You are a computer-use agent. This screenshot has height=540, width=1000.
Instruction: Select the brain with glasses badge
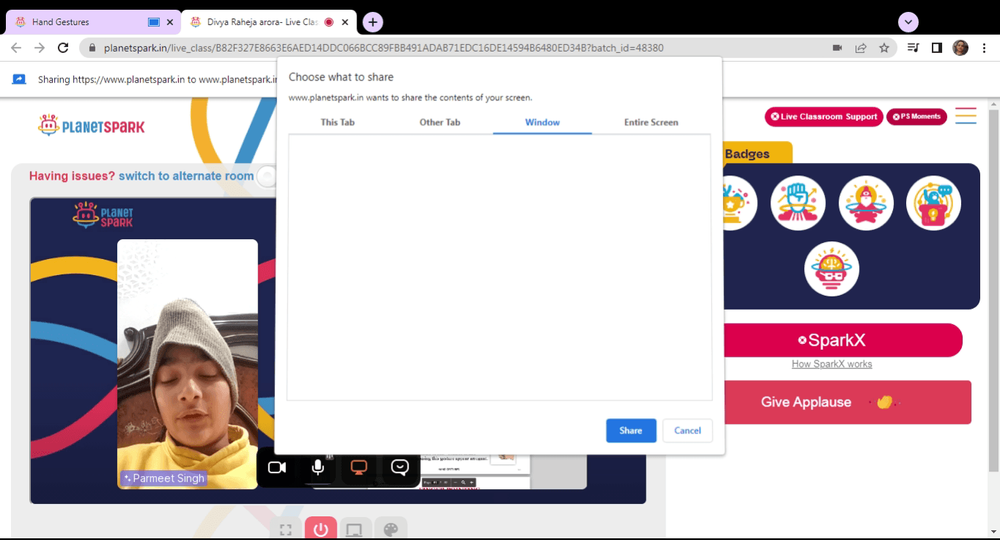pos(832,269)
